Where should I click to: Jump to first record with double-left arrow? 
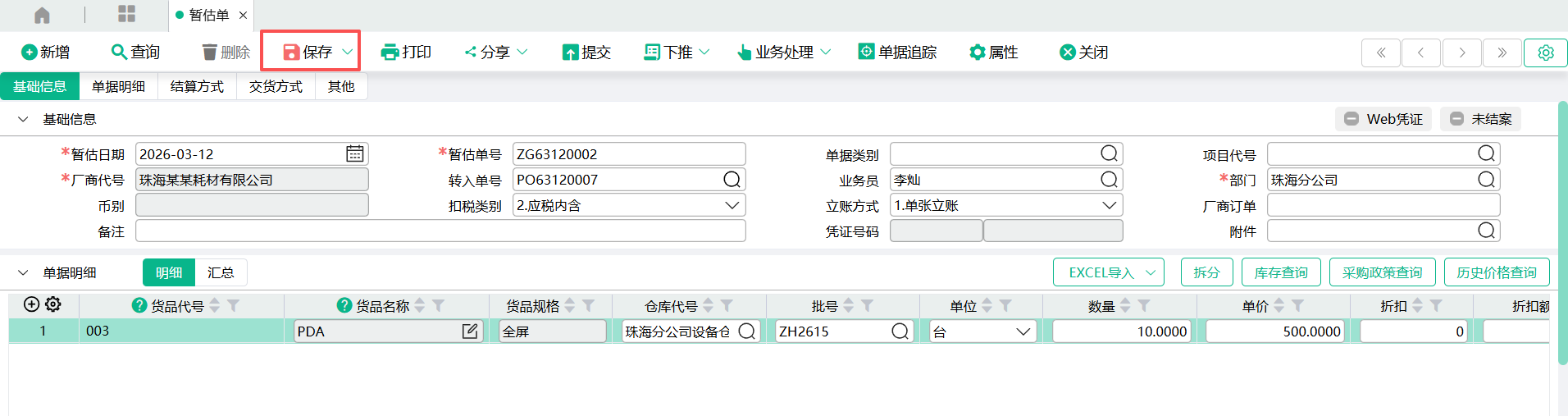(1381, 53)
